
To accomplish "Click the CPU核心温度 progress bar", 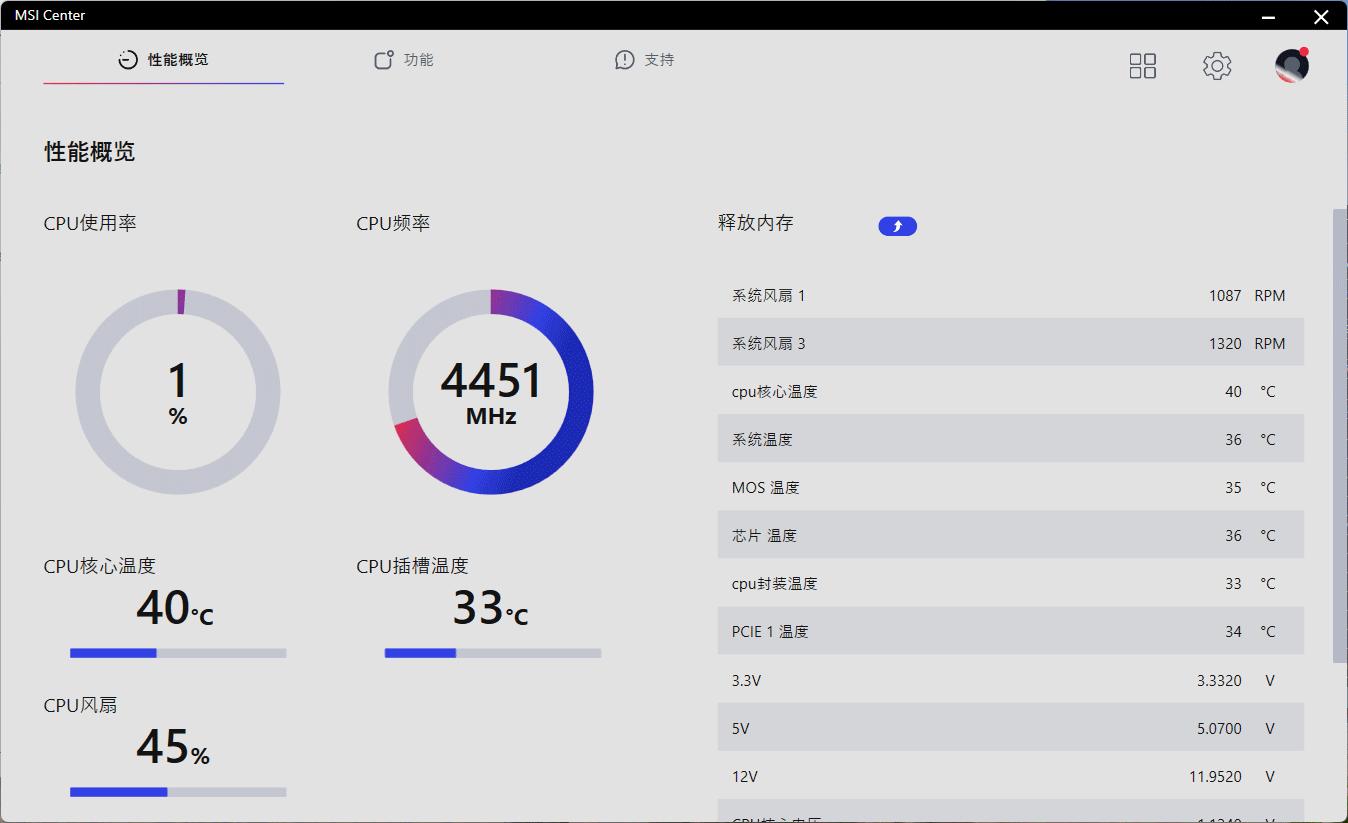I will click(176, 652).
